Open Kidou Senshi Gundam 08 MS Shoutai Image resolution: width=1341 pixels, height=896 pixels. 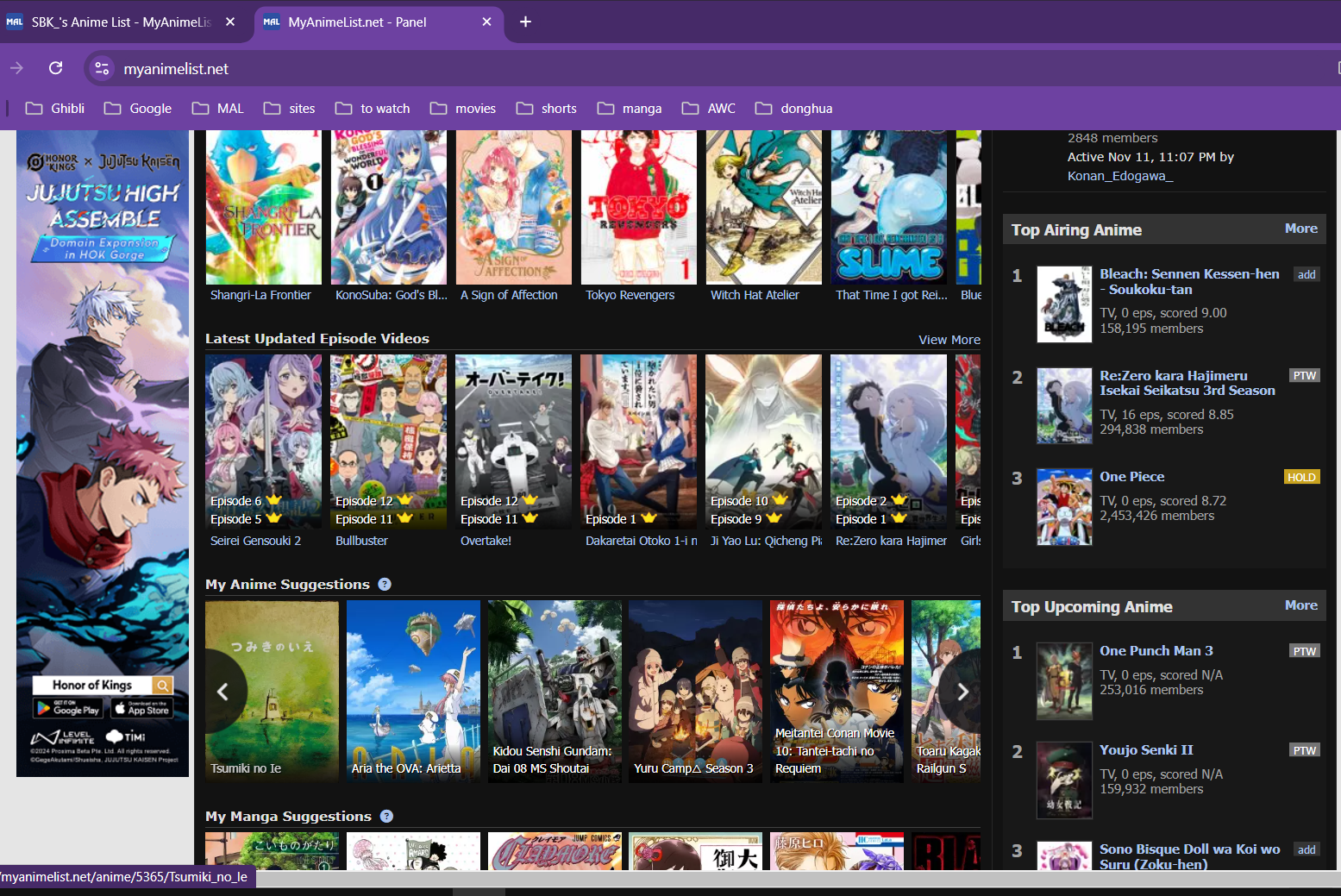[x=555, y=692]
